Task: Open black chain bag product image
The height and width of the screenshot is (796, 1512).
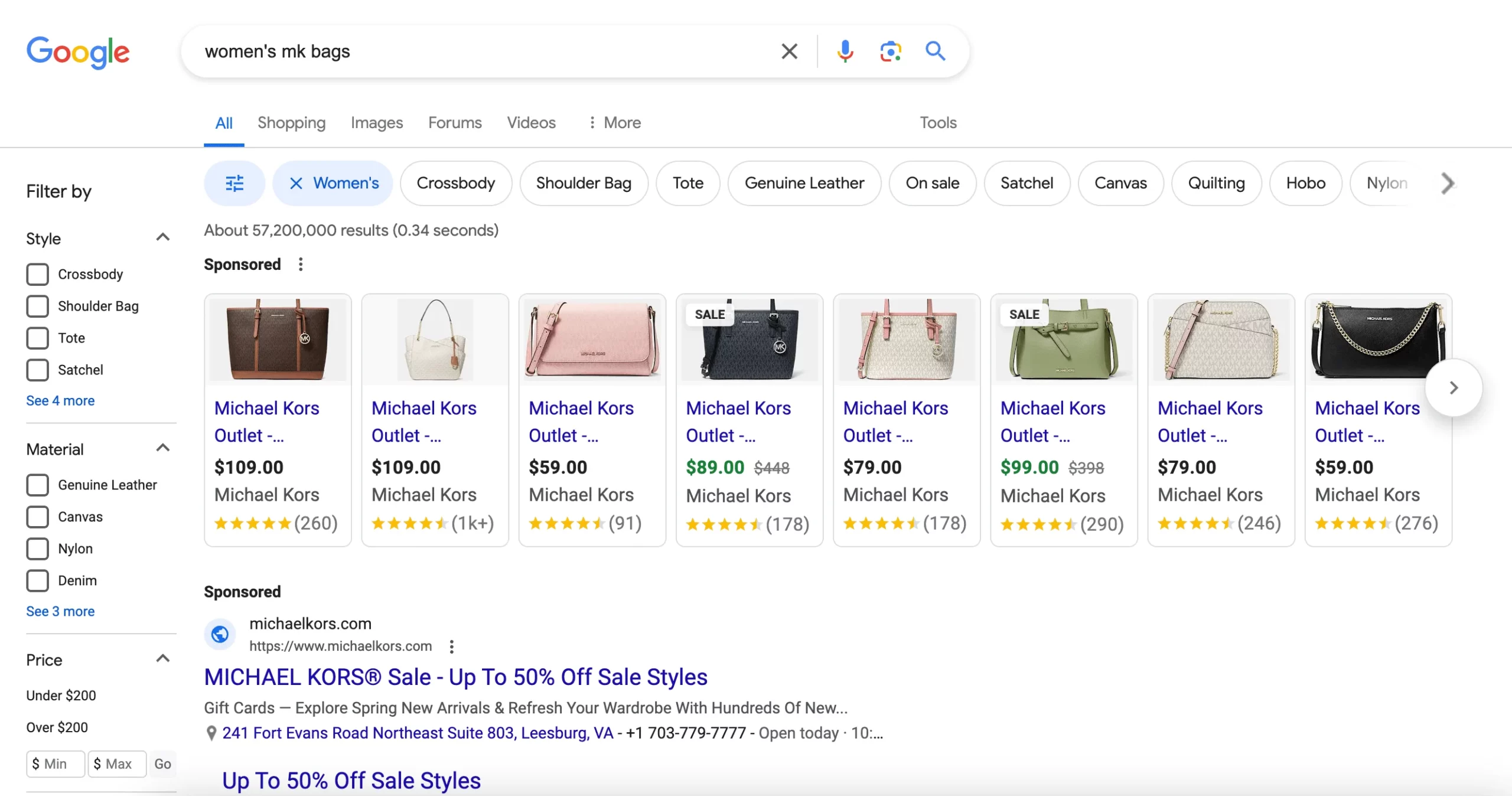Action: point(1378,340)
